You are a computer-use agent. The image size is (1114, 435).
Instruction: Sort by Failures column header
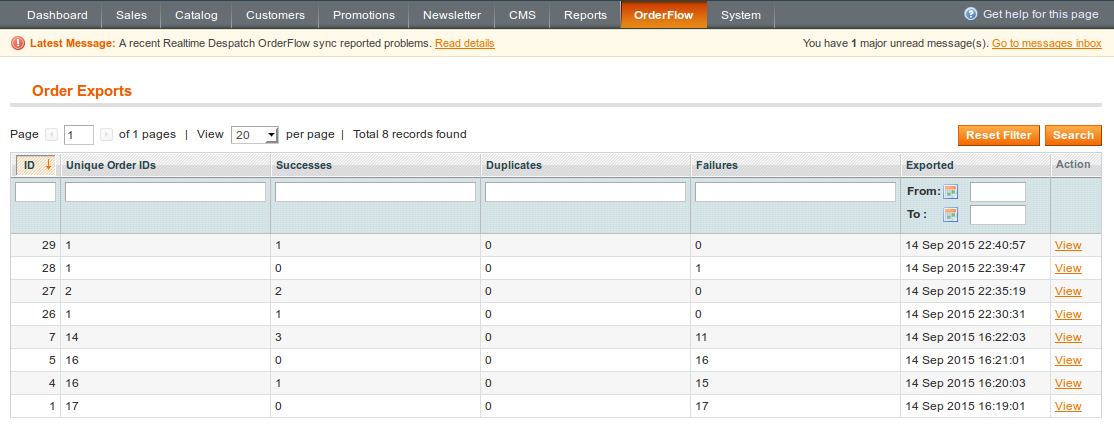click(716, 166)
